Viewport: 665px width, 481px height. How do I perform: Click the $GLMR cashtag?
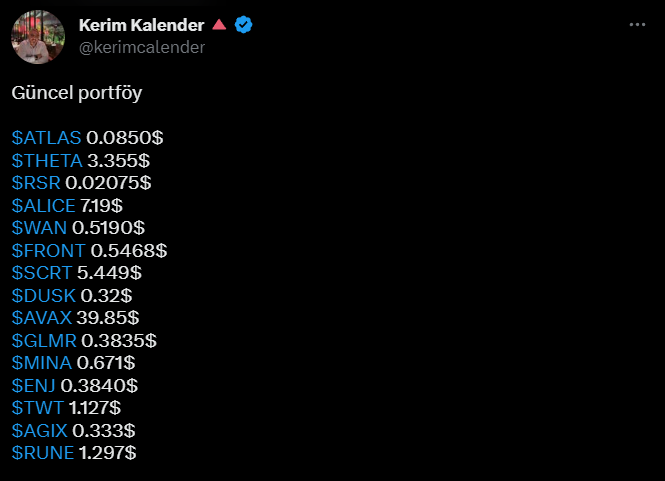pos(44,340)
